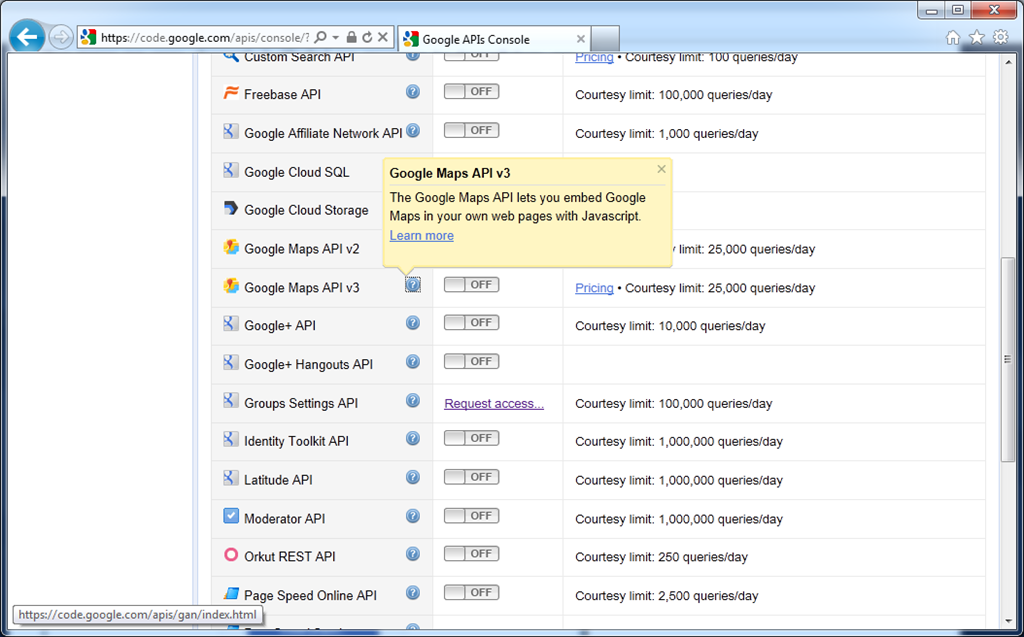This screenshot has width=1024, height=637.
Task: Open Favorites star icon
Action: pos(977,37)
